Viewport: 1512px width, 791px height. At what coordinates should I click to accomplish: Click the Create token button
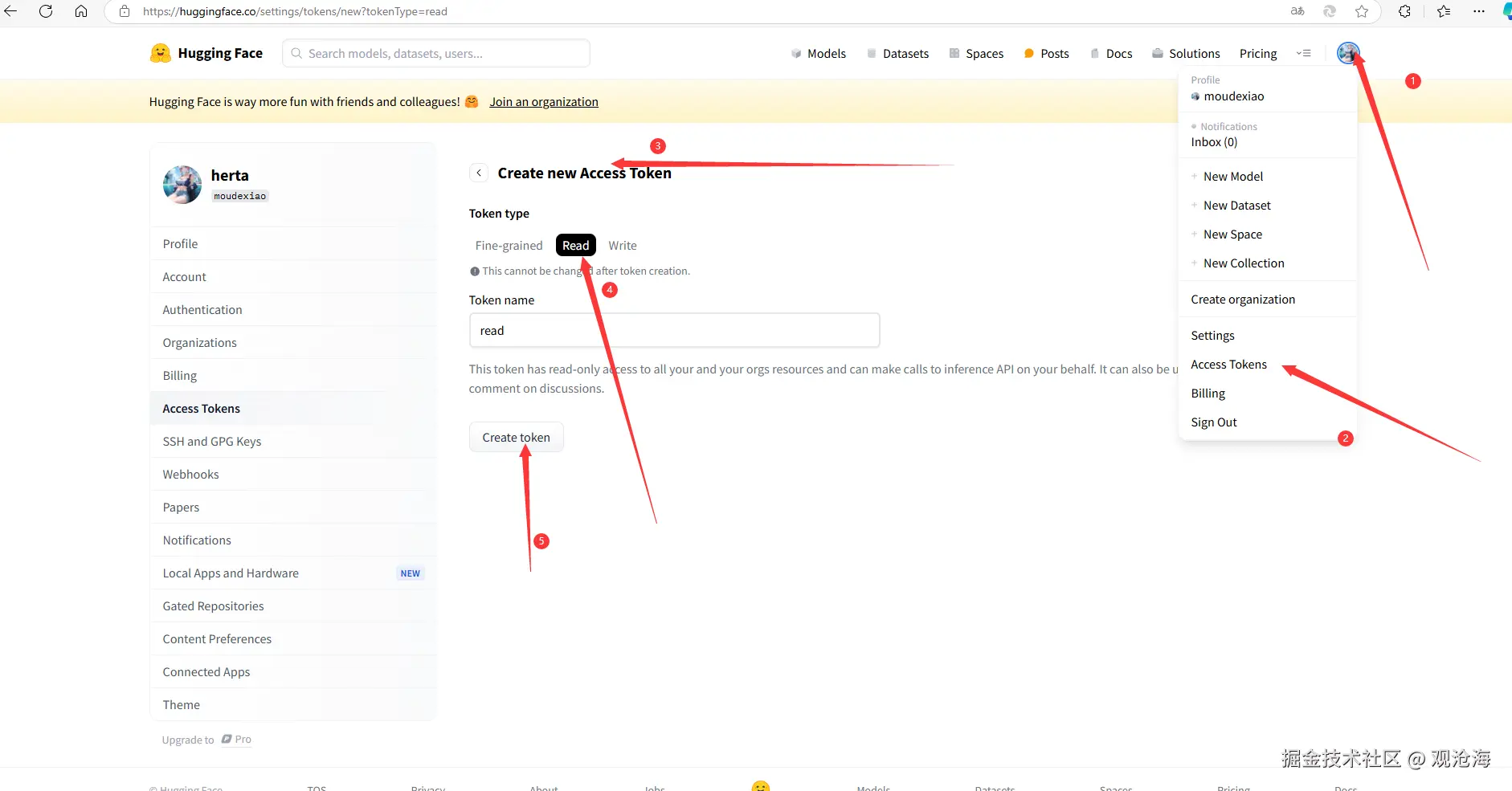click(516, 438)
